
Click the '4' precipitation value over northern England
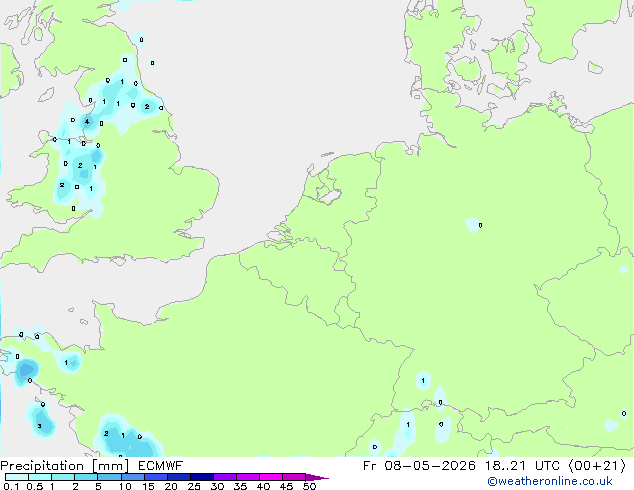pyautogui.click(x=87, y=122)
